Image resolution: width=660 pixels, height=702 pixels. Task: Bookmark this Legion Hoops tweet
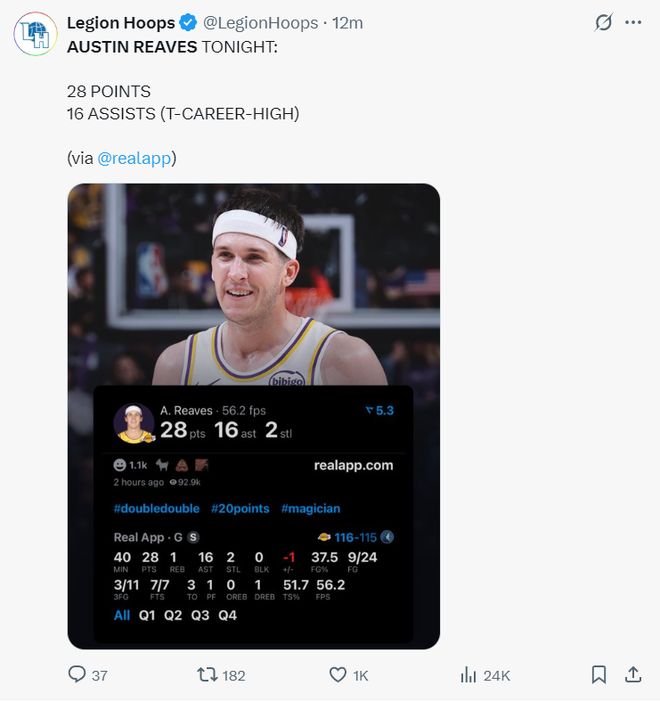tap(598, 675)
